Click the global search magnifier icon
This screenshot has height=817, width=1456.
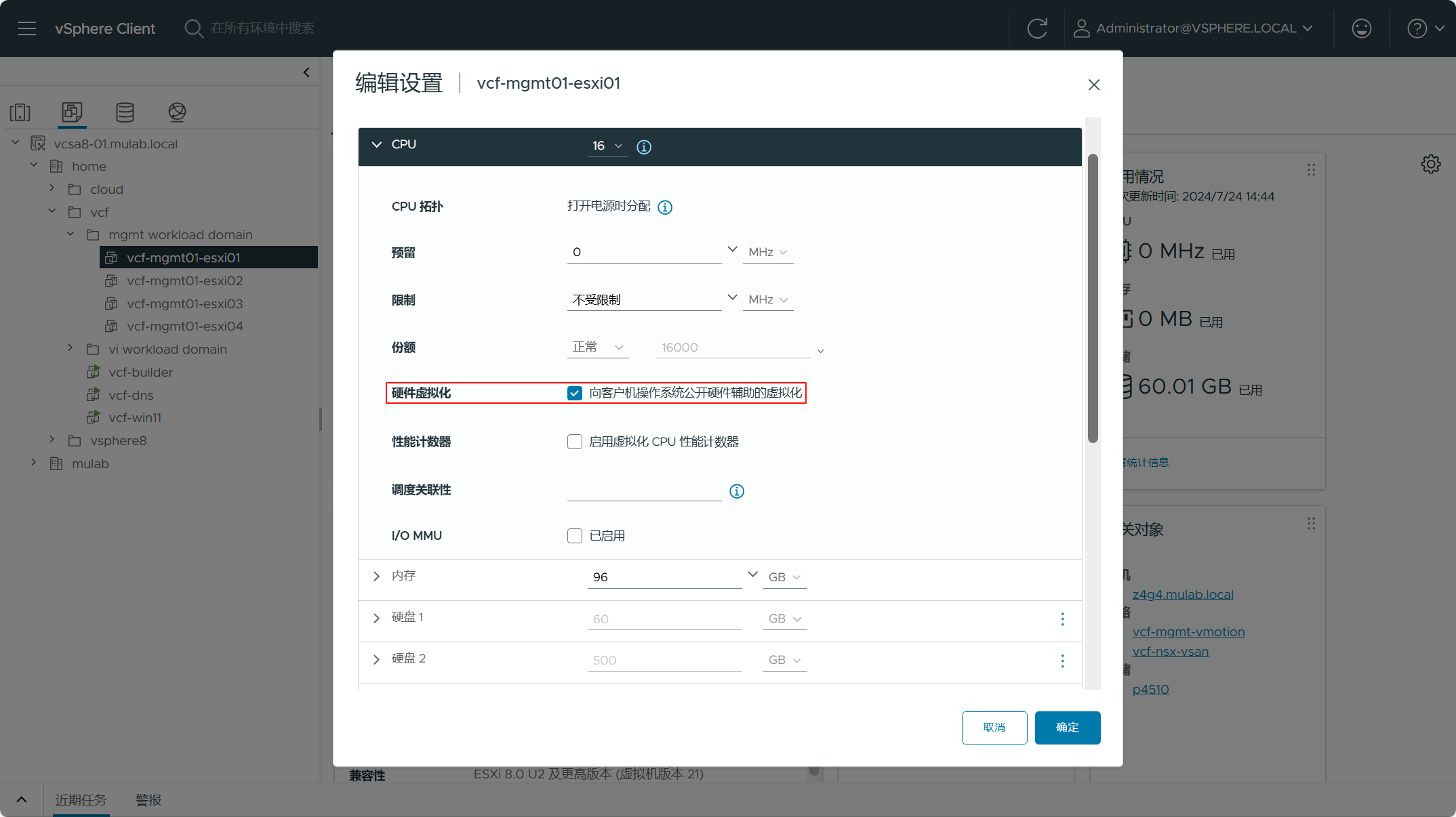click(194, 28)
